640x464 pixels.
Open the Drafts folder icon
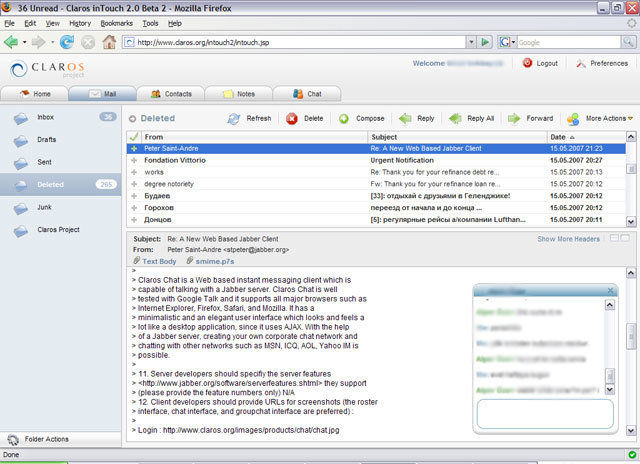point(20,141)
